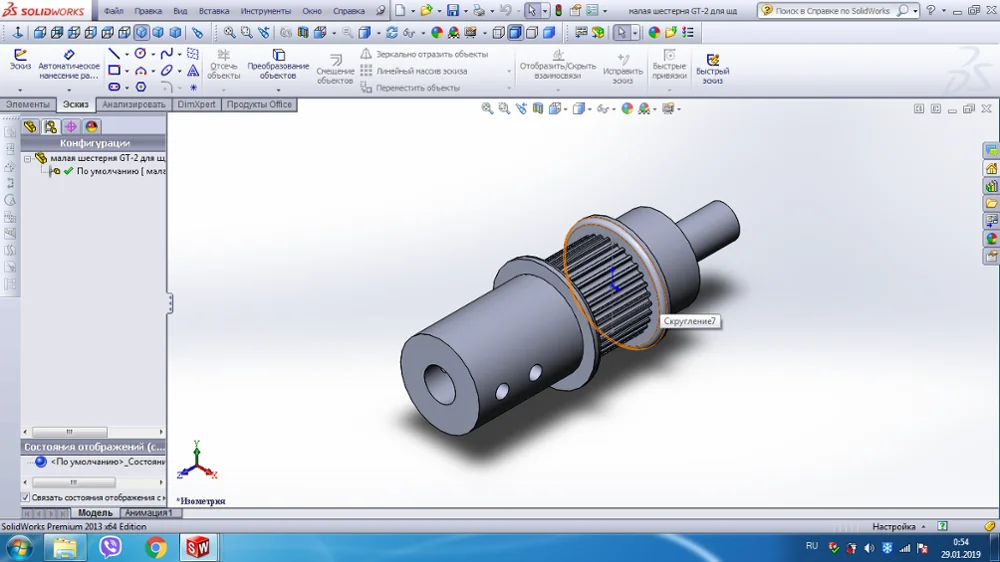Click the Быстрый эскиз rapid sketch button
The height and width of the screenshot is (562, 1000).
[712, 69]
